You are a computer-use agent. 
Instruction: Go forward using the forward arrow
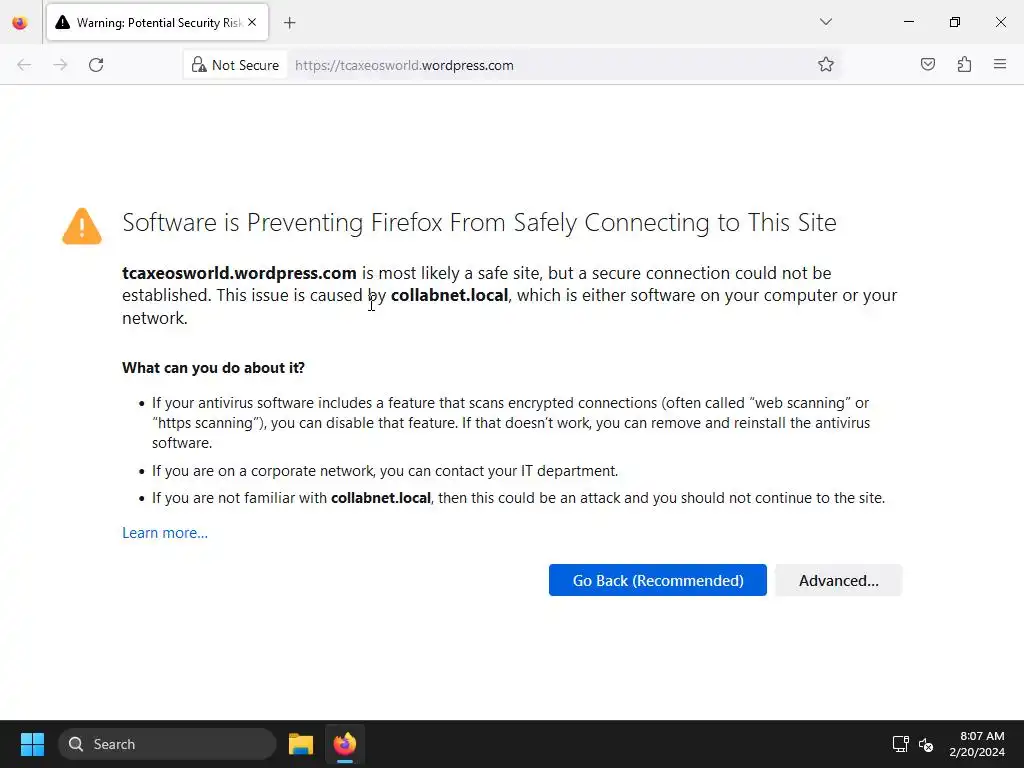[60, 65]
